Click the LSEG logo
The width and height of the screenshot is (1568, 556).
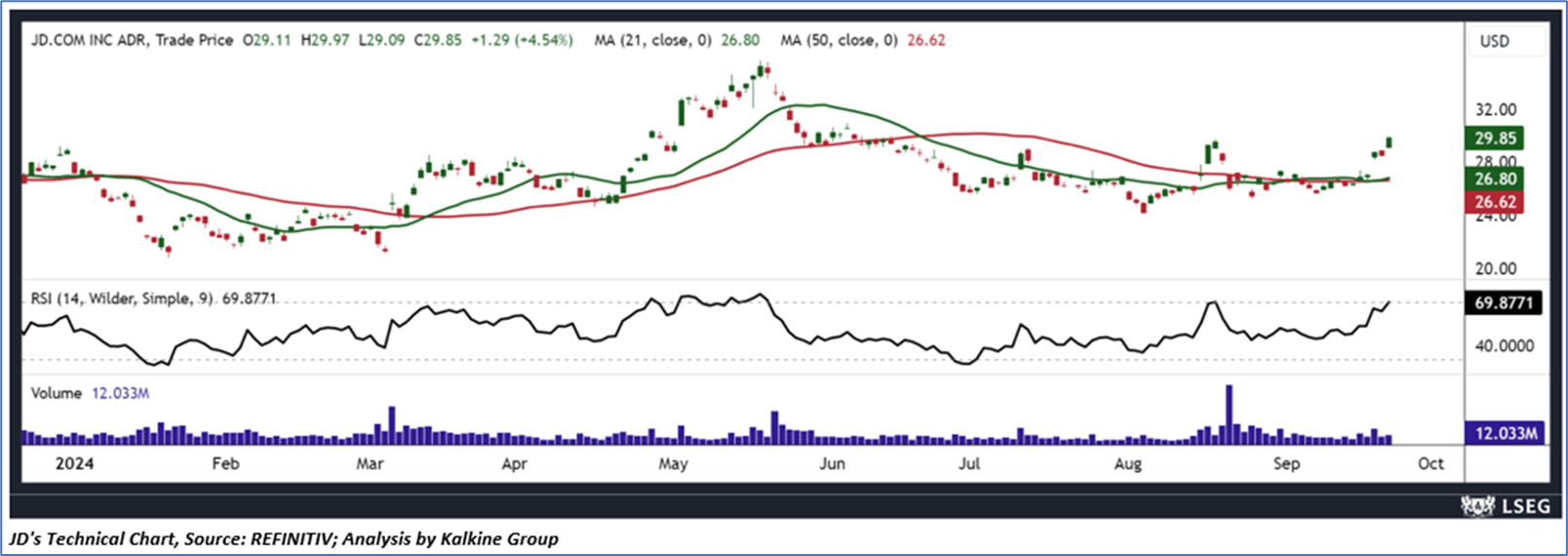coord(1506,506)
